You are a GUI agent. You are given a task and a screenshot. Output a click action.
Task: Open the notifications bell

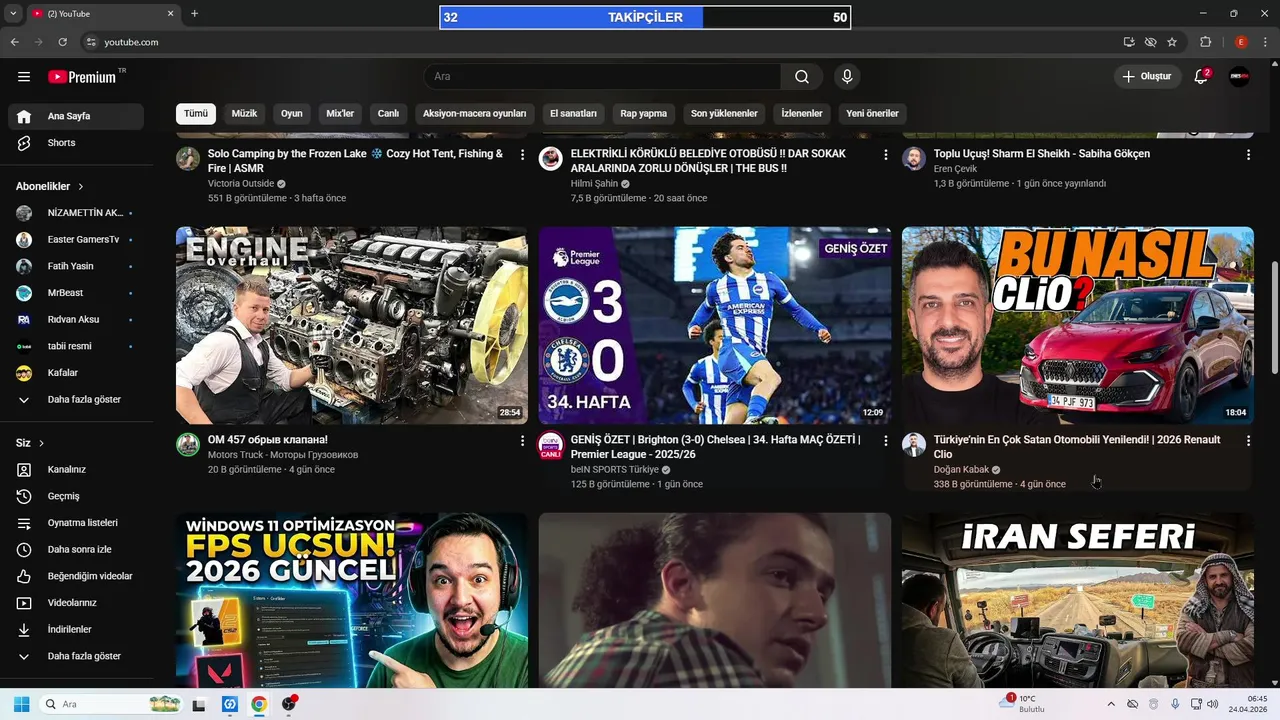(x=1202, y=77)
